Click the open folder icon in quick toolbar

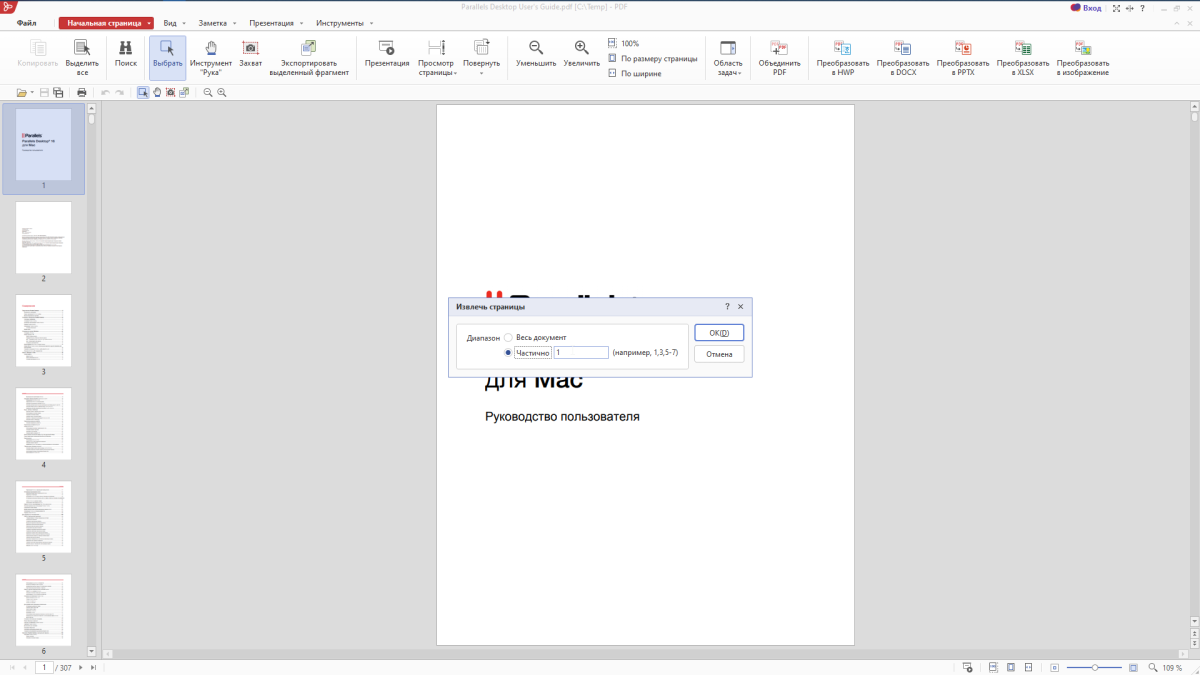(x=21, y=92)
